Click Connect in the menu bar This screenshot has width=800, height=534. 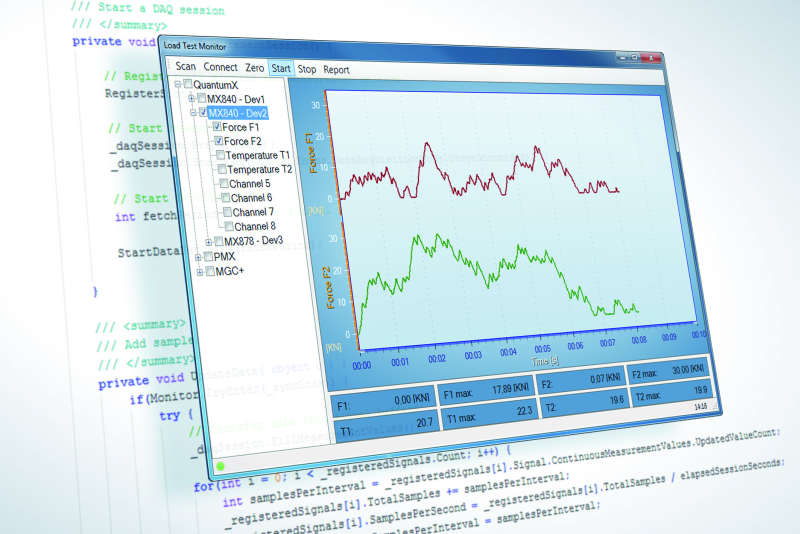pos(221,68)
